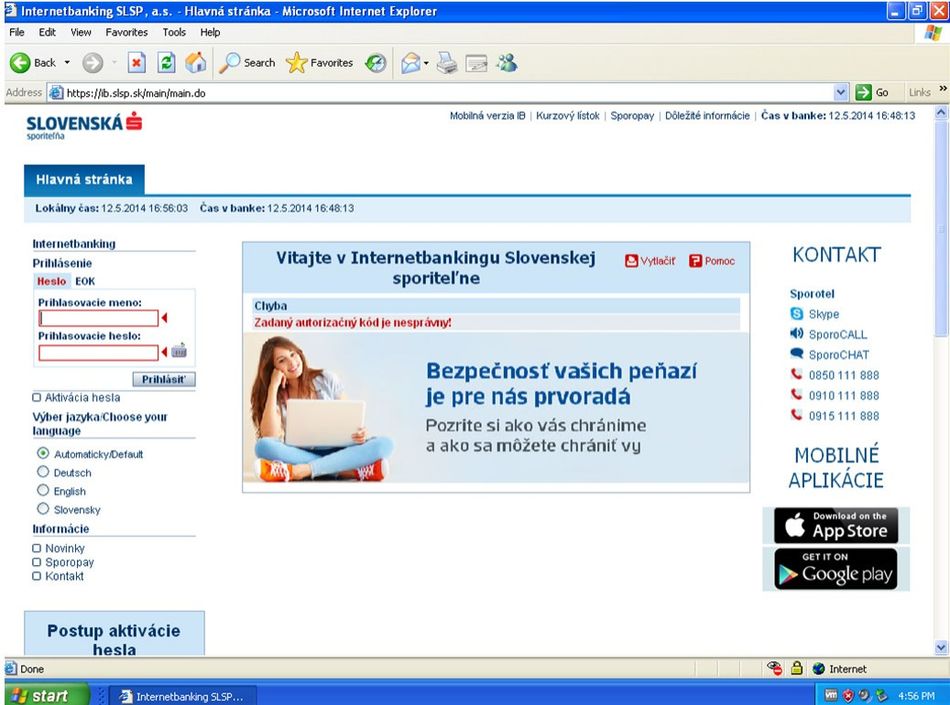Image resolution: width=950 pixels, height=705 pixels.
Task: Switch to Heslo login tab
Action: tap(51, 281)
